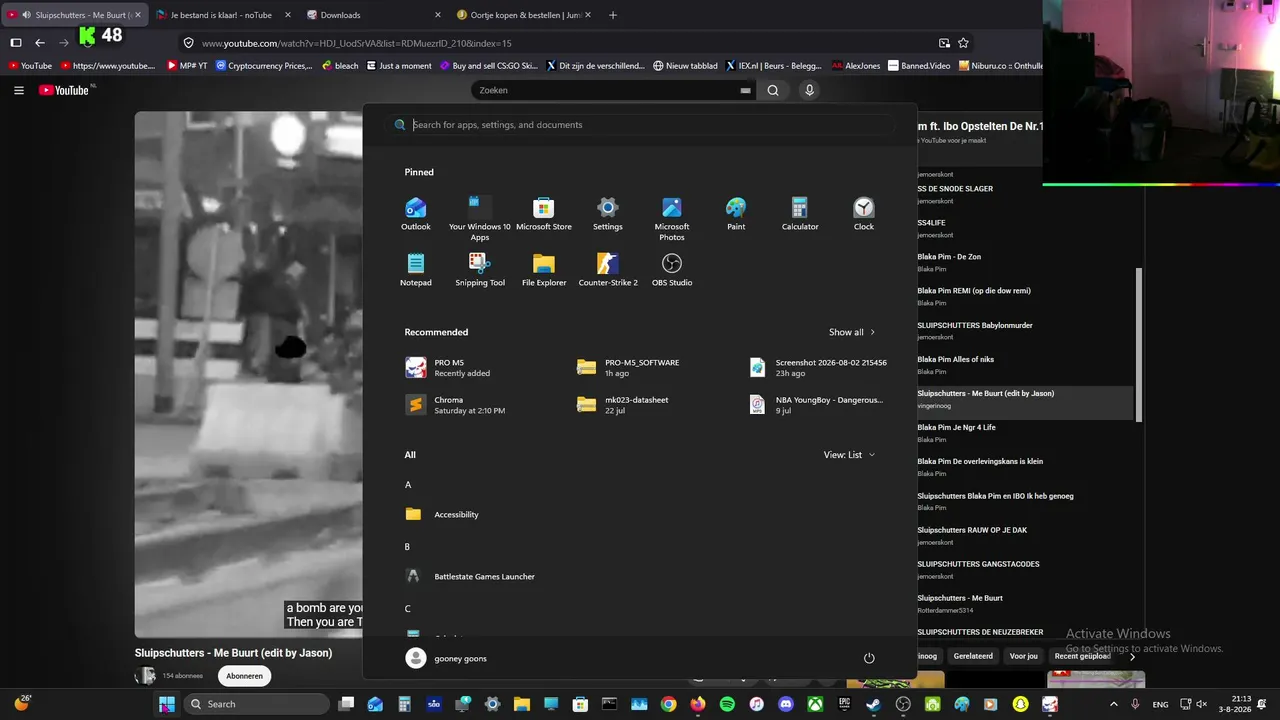
Task: Mute the Sluipschutters tab via its speaker icon
Action: pyautogui.click(x=26, y=15)
